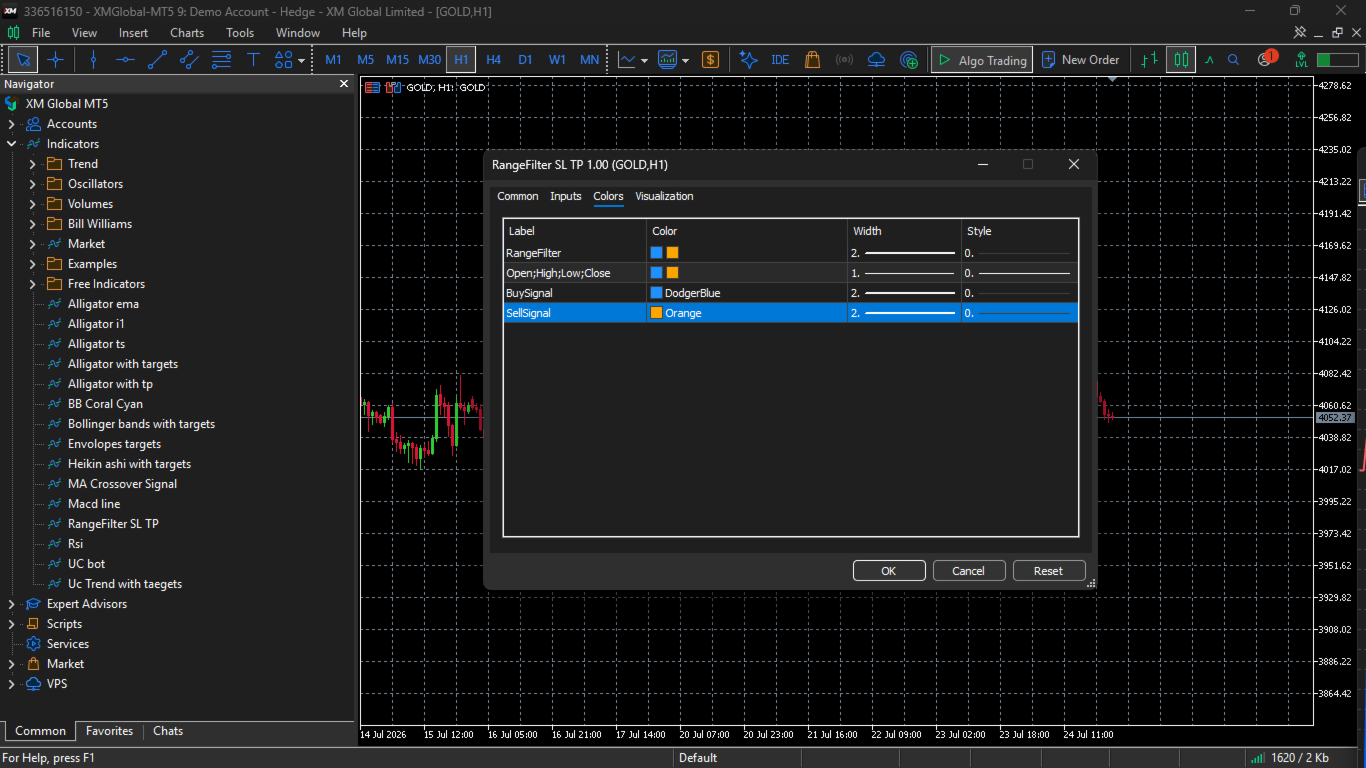Viewport: 1366px width, 768px height.
Task: Expand the Trend indicators folder
Action: (x=33, y=164)
